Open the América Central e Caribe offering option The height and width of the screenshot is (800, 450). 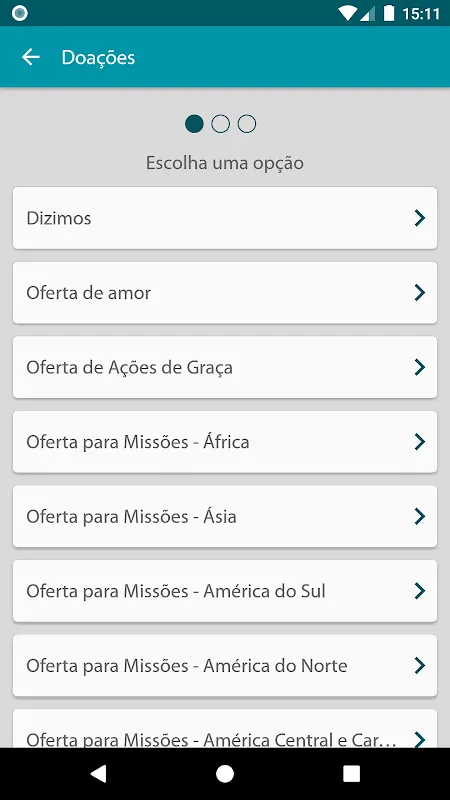point(225,729)
